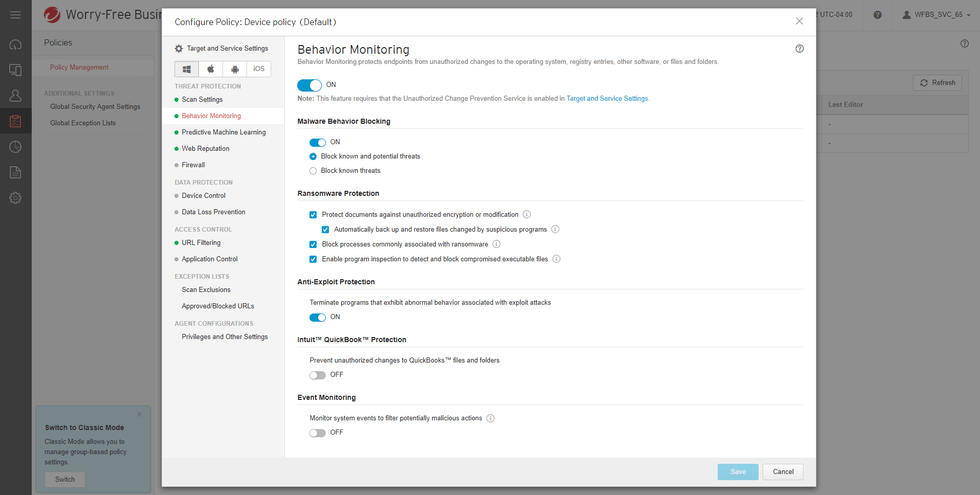The height and width of the screenshot is (495, 980).
Task: Open Behavior Monitoring help question icon
Action: [x=799, y=49]
